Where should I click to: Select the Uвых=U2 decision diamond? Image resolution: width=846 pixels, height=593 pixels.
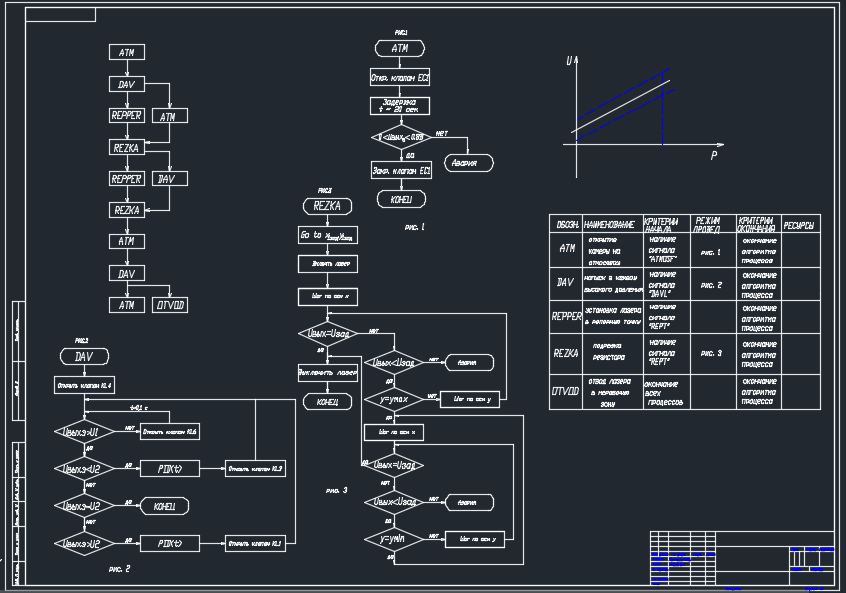point(84,506)
